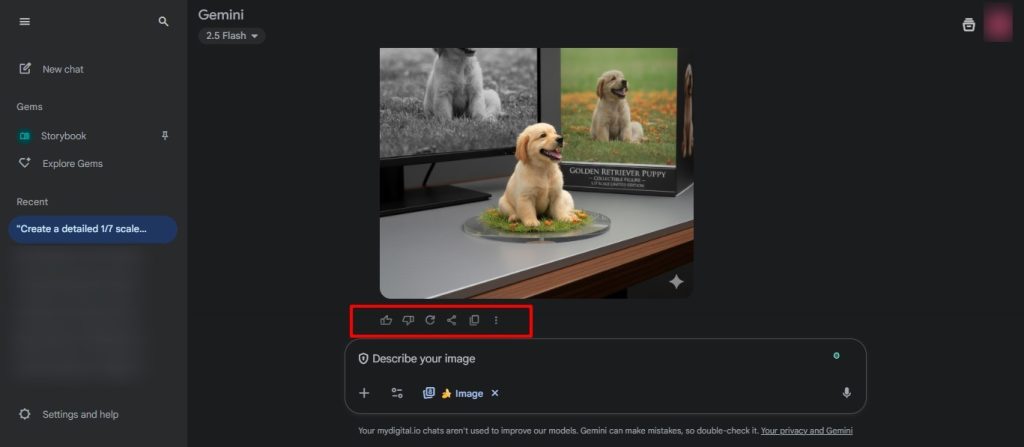Viewport: 1024px width, 447px height.
Task: Click the microphone icon in prompt box
Action: click(847, 393)
